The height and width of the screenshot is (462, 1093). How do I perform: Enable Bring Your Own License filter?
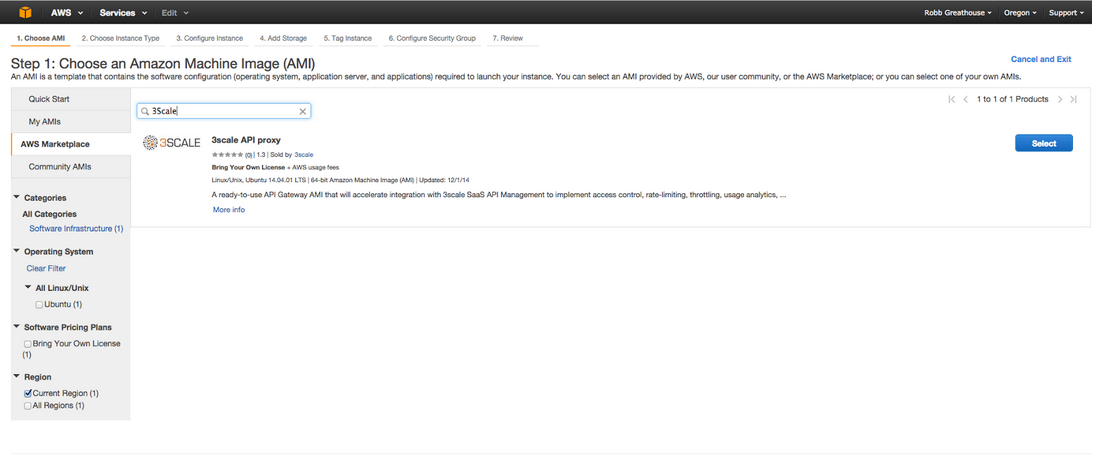click(28, 344)
